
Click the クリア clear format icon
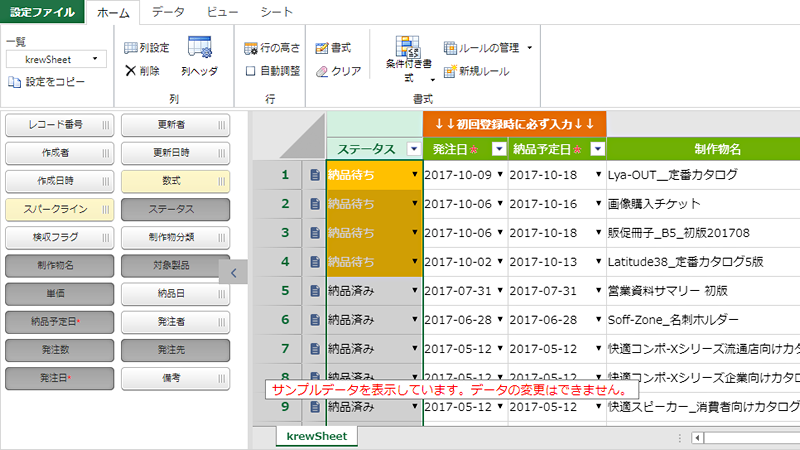pyautogui.click(x=321, y=71)
